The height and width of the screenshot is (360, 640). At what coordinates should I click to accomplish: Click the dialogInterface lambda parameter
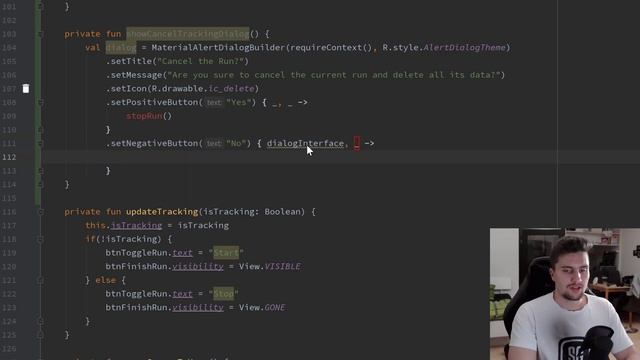tap(305, 143)
